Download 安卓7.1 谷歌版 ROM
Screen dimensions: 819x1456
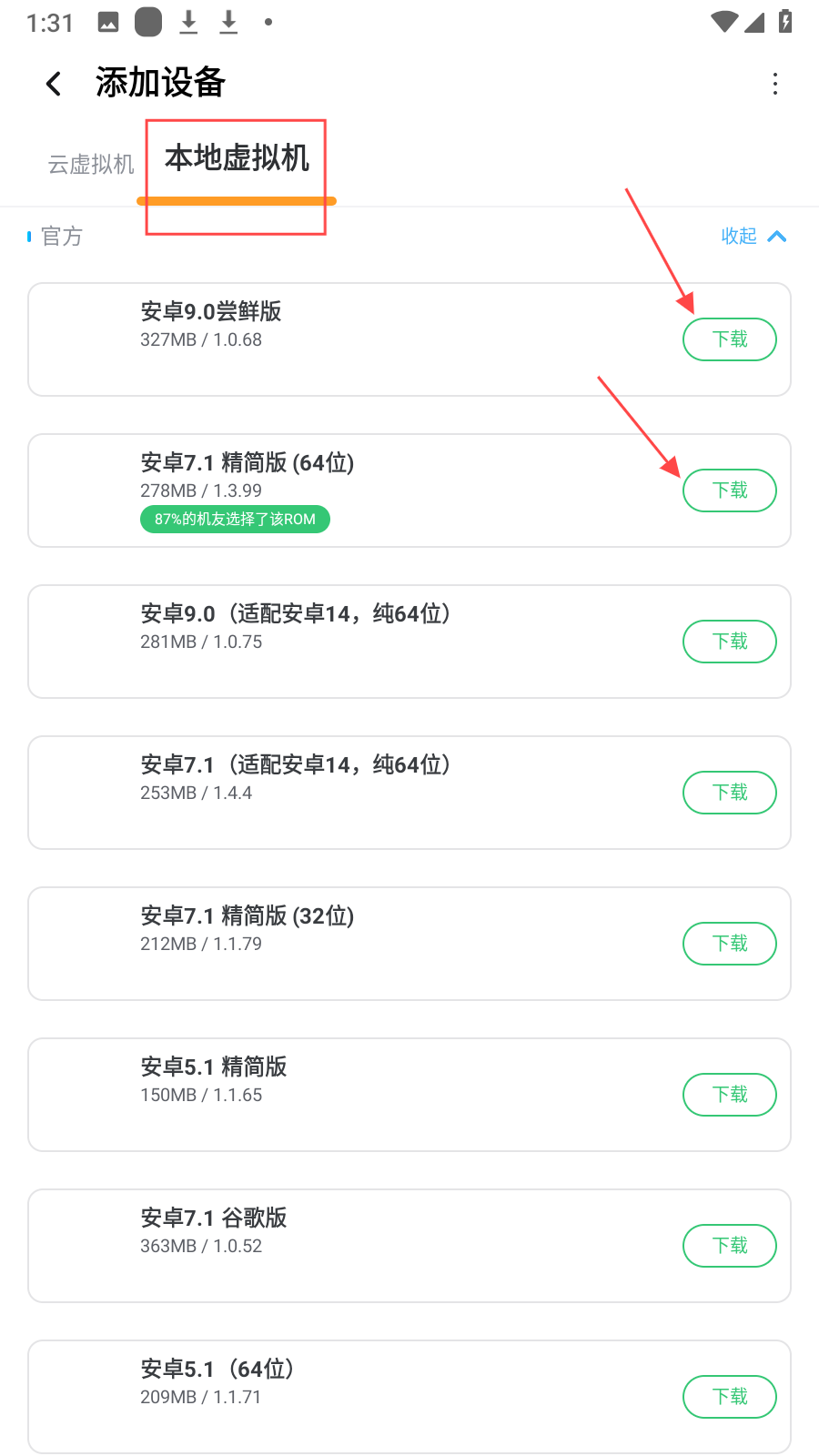pyautogui.click(x=729, y=1246)
